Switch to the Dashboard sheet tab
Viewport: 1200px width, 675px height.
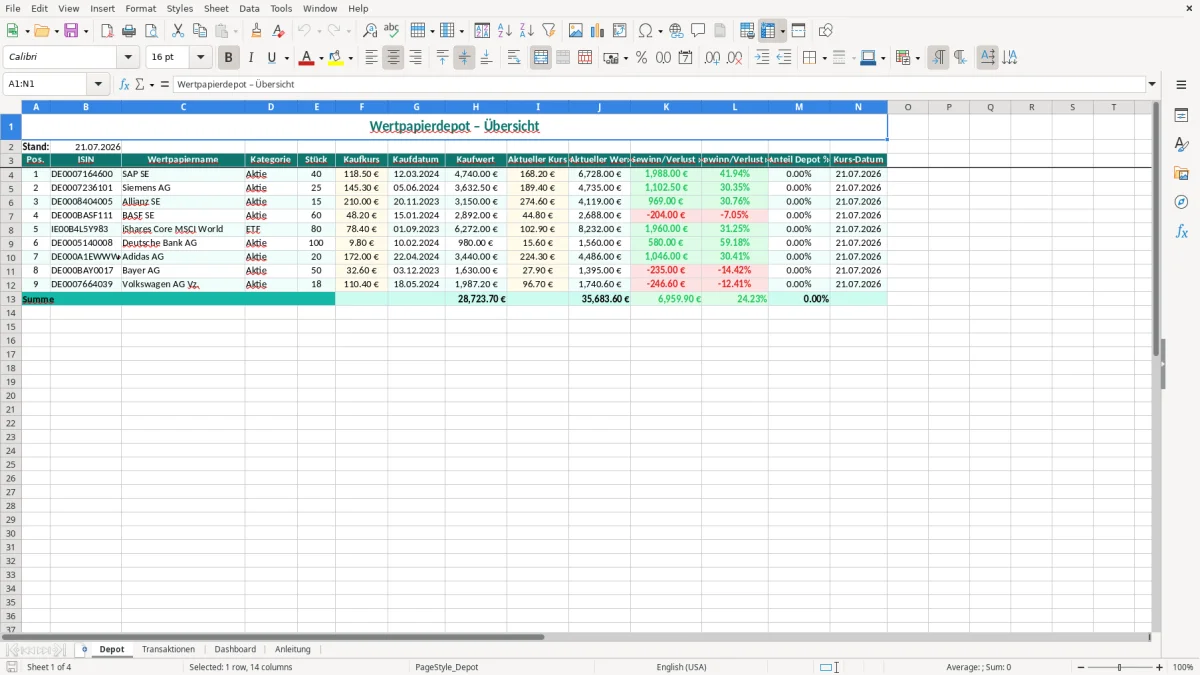click(x=235, y=649)
